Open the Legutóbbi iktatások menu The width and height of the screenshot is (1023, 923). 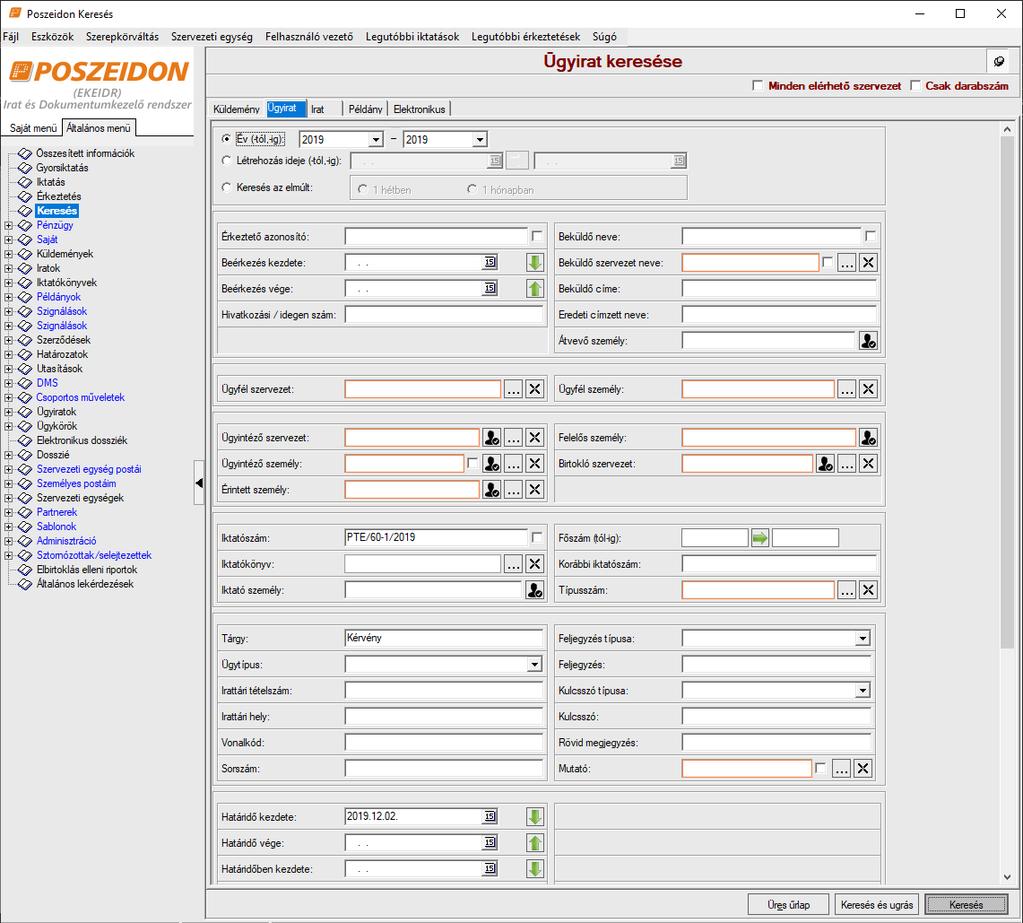[412, 37]
